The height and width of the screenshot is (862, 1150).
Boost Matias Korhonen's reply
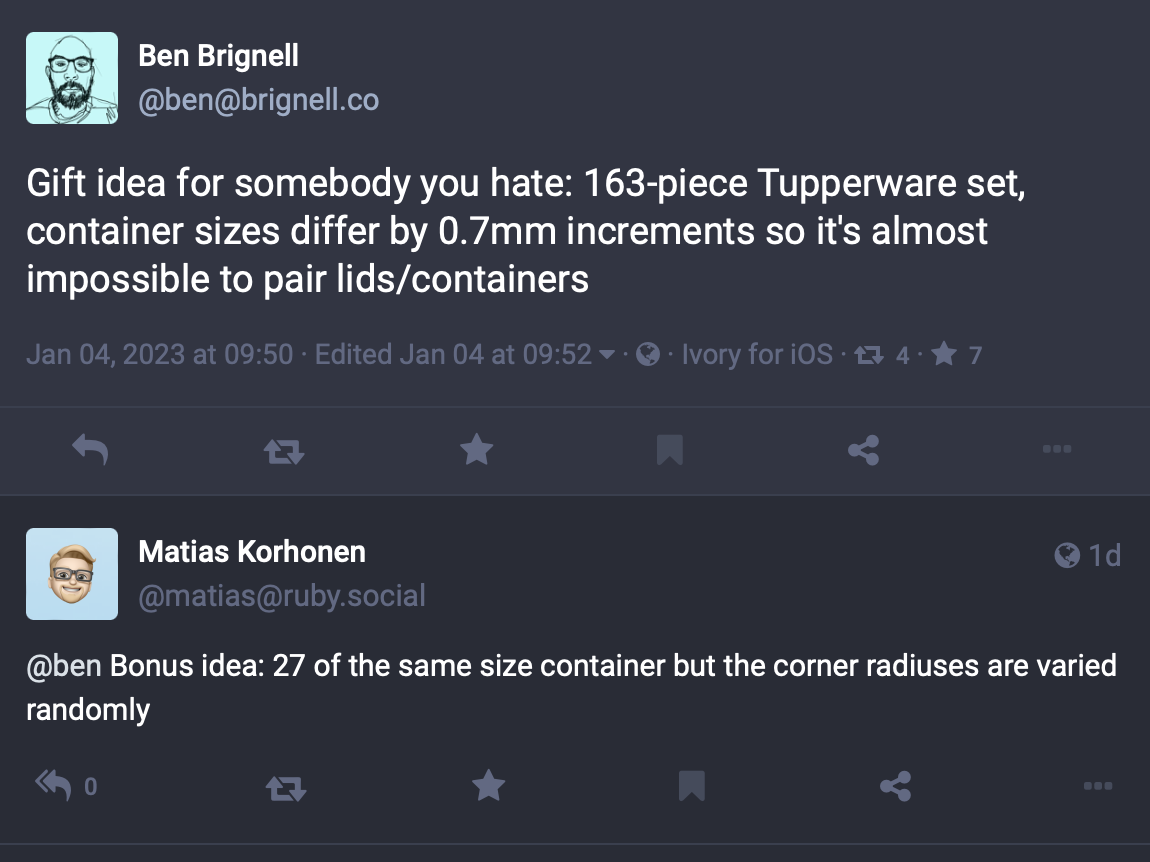coord(285,789)
